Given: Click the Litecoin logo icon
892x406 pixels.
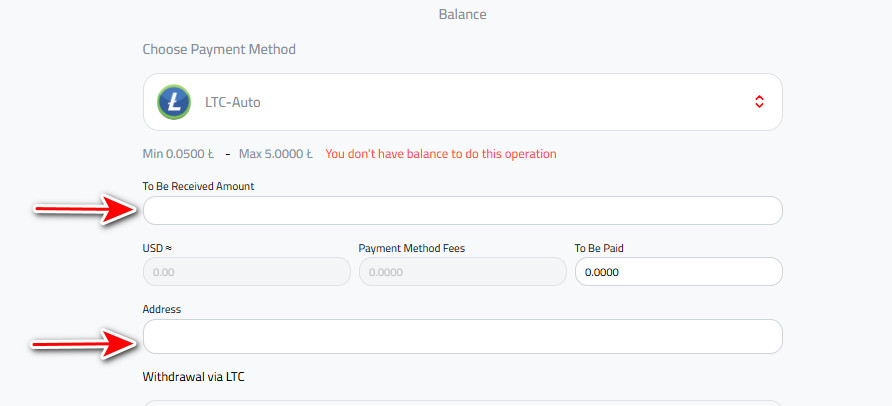Looking at the screenshot, I should pos(174,102).
